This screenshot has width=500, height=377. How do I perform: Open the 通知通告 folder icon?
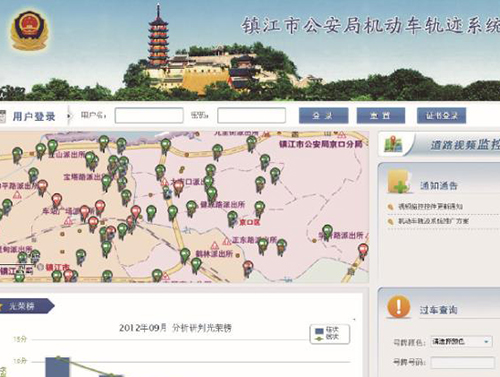400,181
